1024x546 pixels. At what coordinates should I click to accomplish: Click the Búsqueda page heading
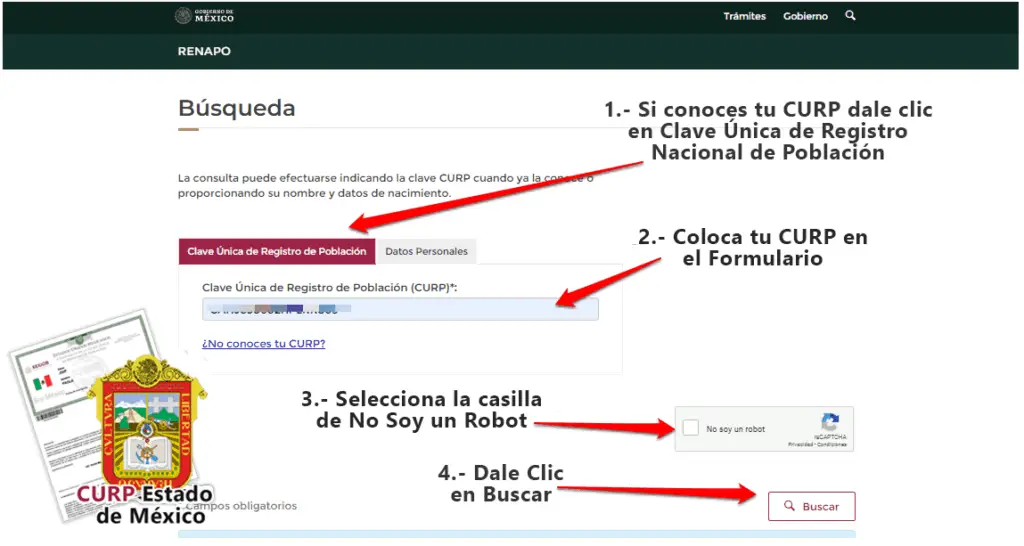tap(236, 108)
